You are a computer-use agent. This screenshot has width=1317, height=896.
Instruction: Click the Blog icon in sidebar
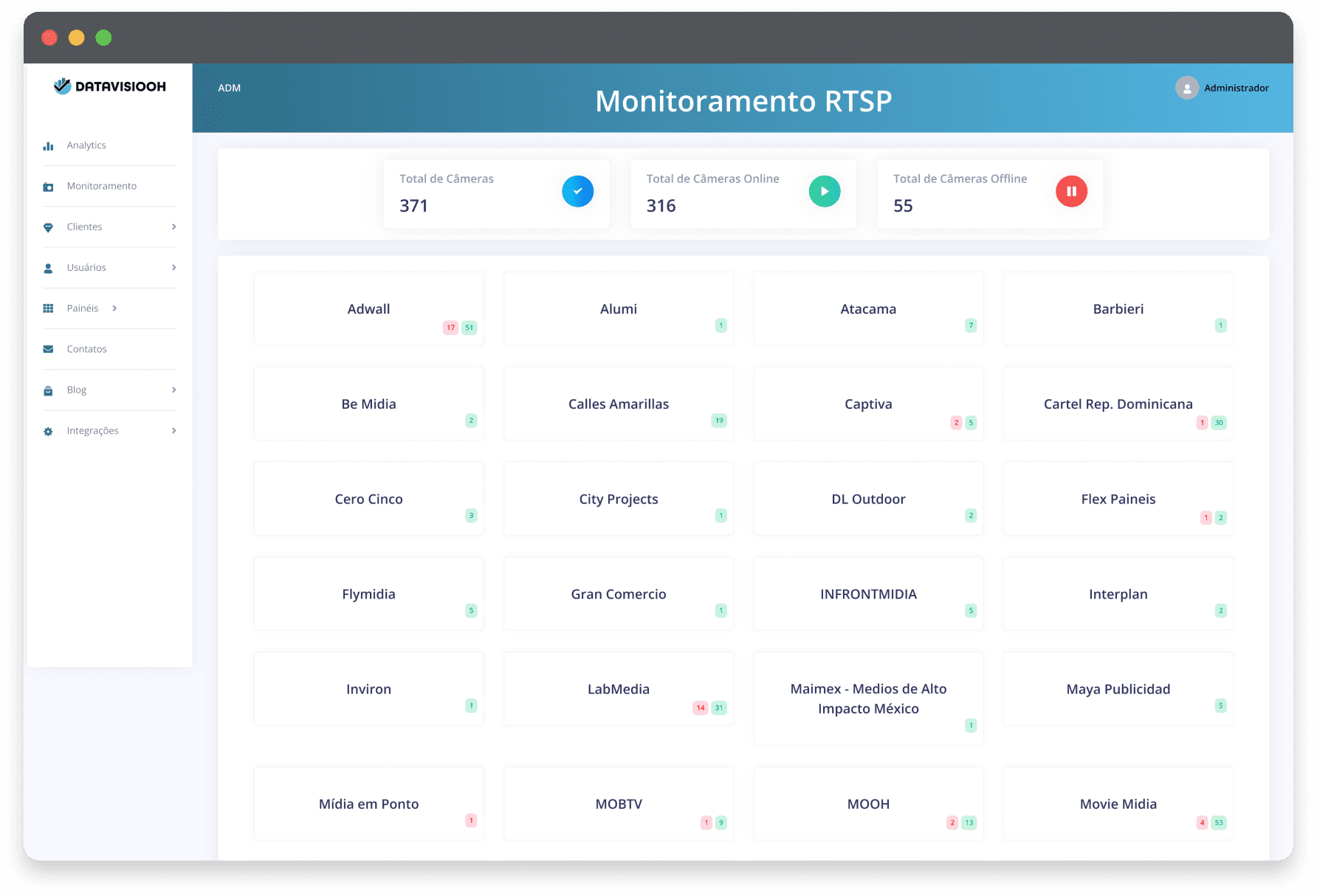click(x=48, y=390)
